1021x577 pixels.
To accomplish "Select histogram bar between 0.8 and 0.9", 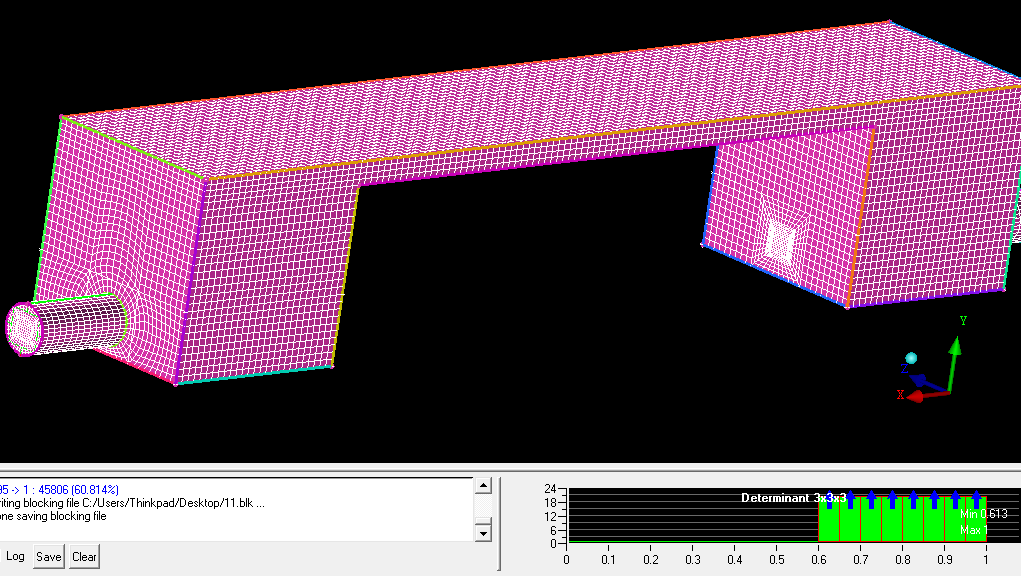I will (x=923, y=522).
